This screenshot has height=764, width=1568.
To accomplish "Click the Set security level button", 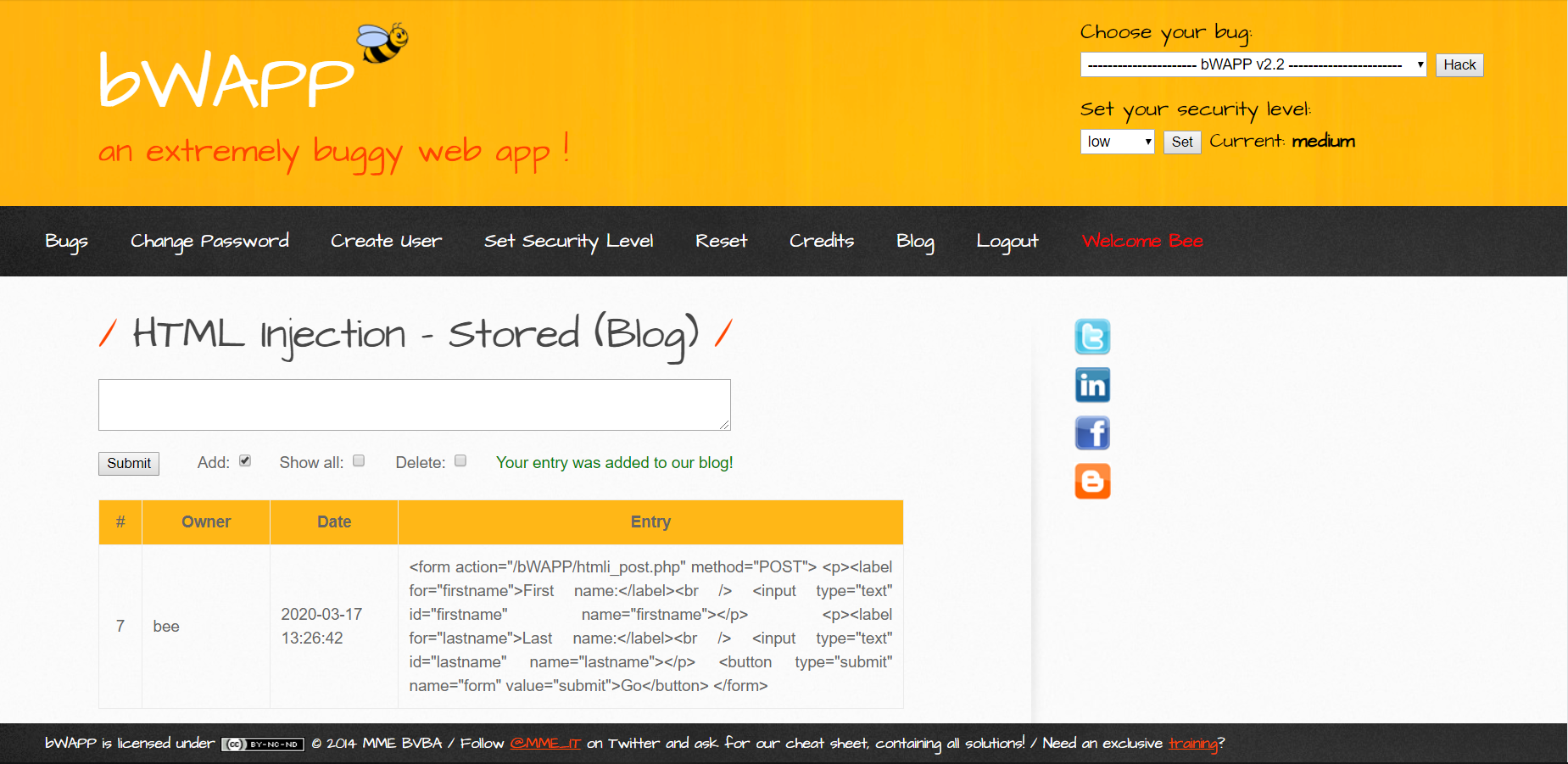I will coord(1182,142).
